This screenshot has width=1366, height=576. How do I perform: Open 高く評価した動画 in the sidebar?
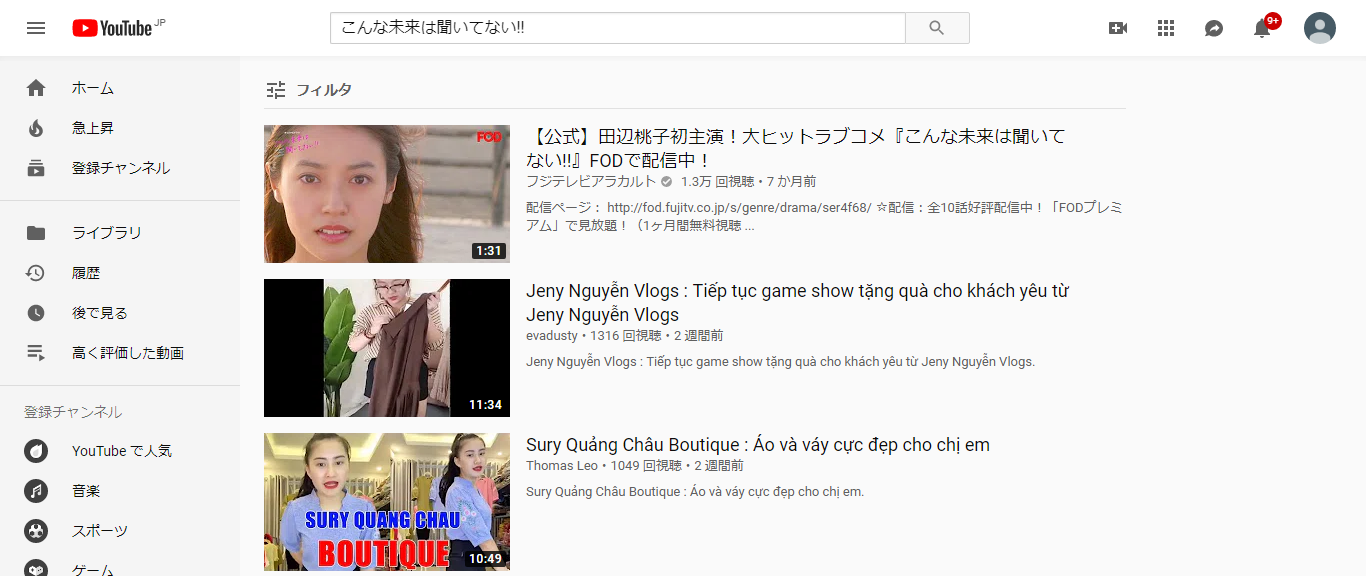tap(128, 353)
